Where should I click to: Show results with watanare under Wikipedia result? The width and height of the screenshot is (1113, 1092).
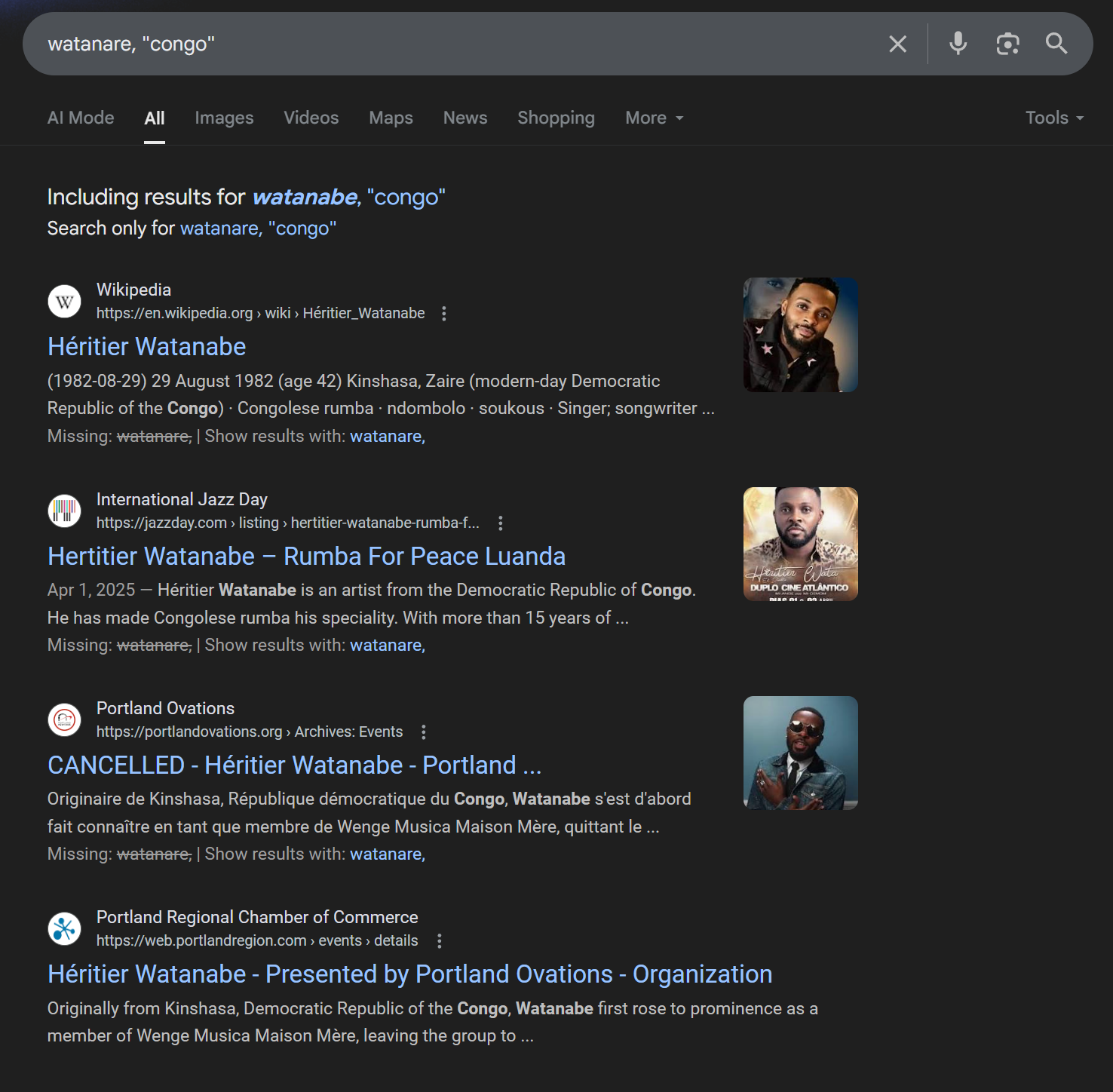(388, 436)
